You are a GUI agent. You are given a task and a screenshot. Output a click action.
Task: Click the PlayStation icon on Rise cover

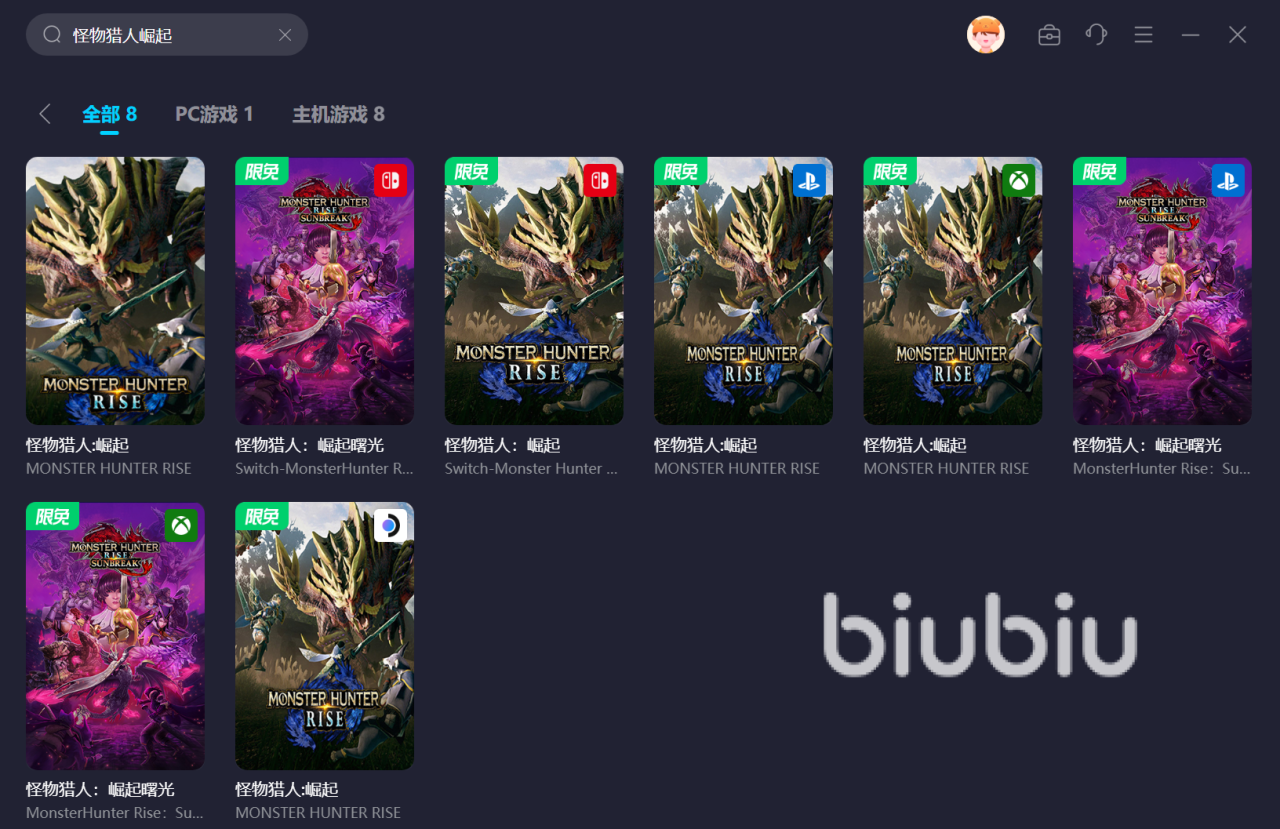coord(810,180)
